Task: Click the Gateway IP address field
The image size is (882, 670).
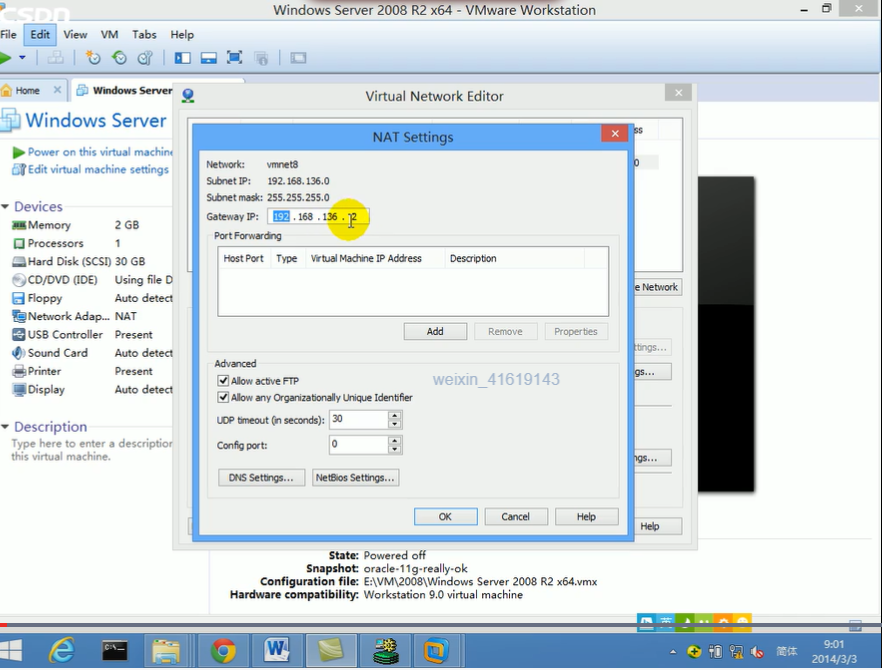Action: pyautogui.click(x=318, y=217)
